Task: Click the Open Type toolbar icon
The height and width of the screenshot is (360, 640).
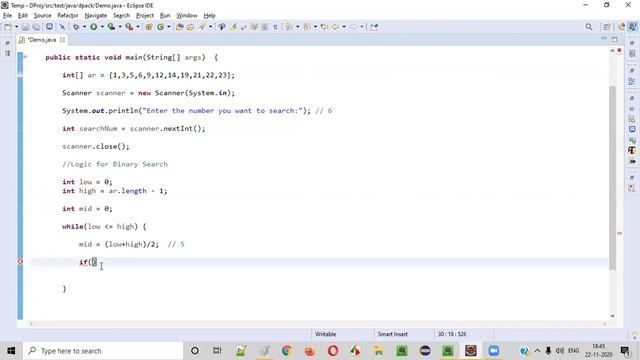Action: [x=179, y=27]
